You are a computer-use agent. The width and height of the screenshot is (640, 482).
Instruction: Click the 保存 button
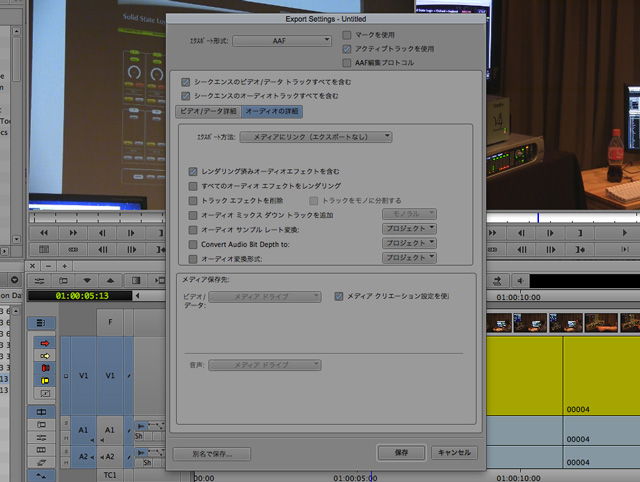tap(402, 453)
